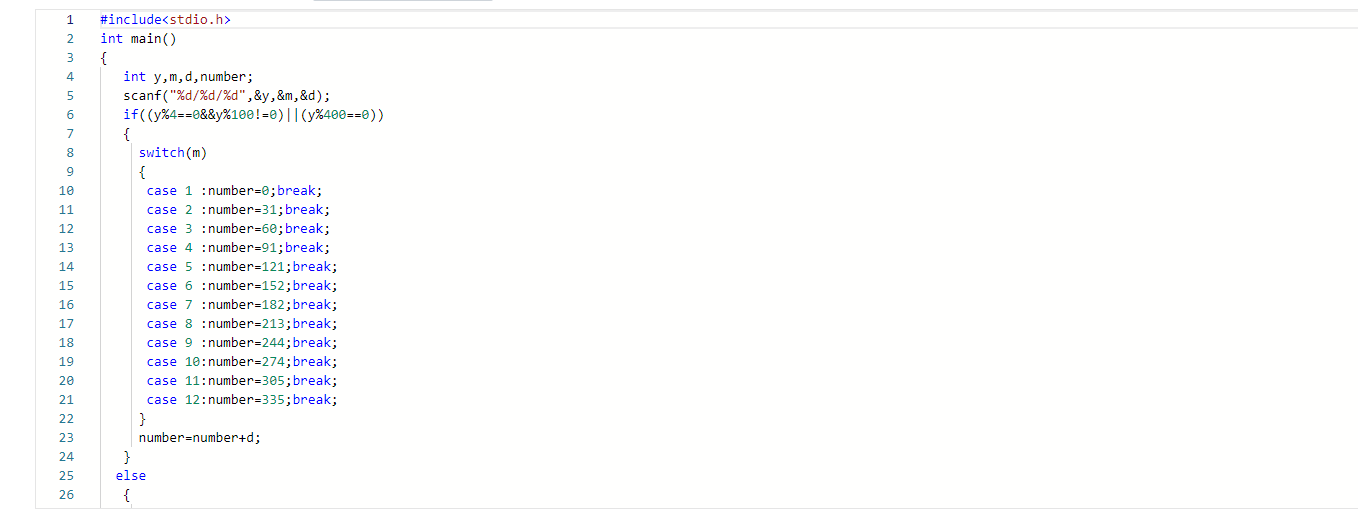Click line number 1 in the gutter
This screenshot has height=521, width=1358.
click(x=70, y=19)
